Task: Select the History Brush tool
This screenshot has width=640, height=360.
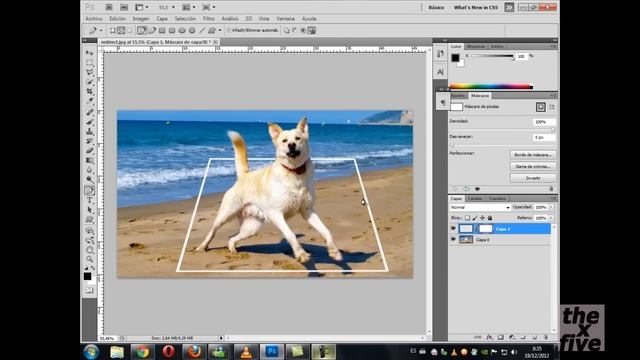Action: click(89, 141)
